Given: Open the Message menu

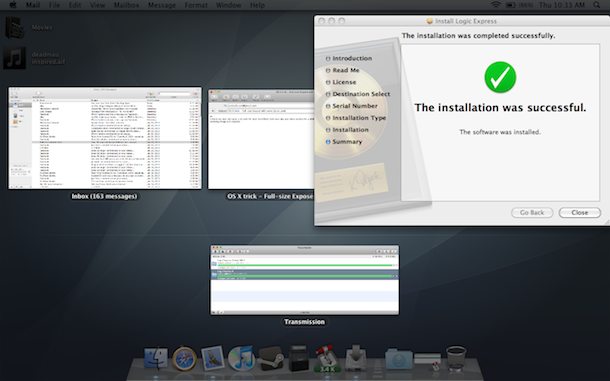Looking at the screenshot, I should pos(162,5).
